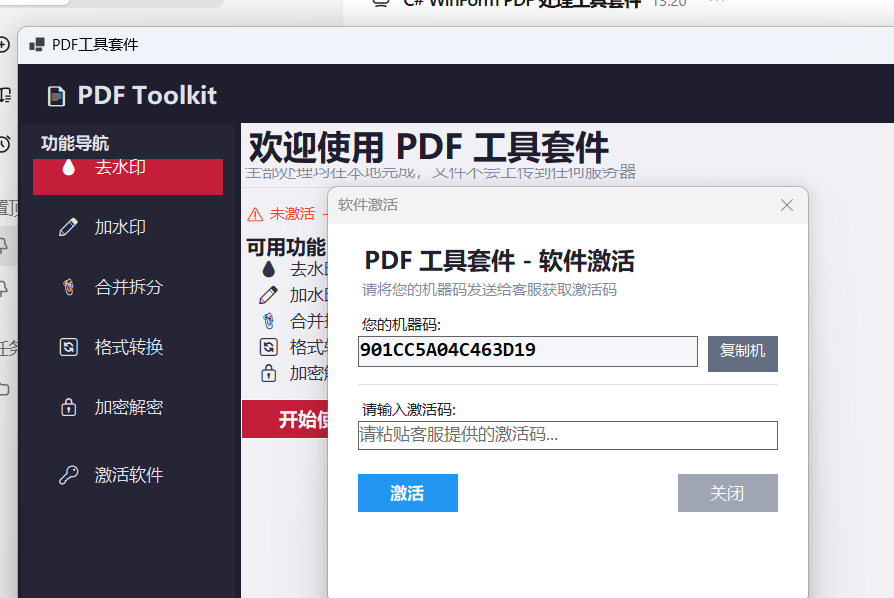Click the water drop icon beside 去水印

(x=68, y=167)
